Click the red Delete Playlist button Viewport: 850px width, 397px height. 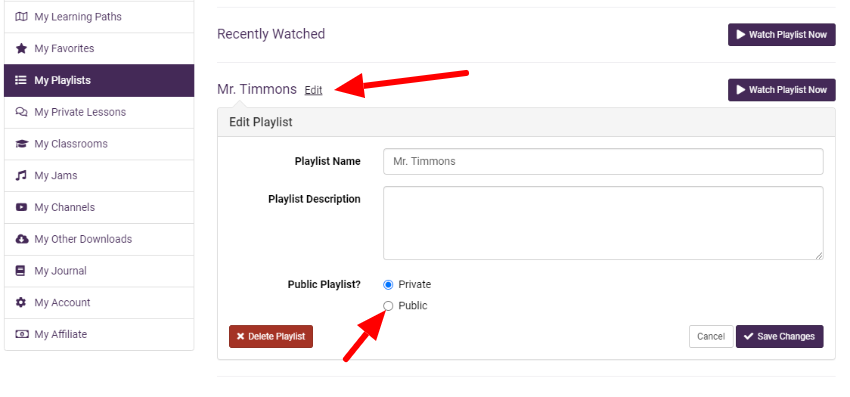click(x=271, y=336)
